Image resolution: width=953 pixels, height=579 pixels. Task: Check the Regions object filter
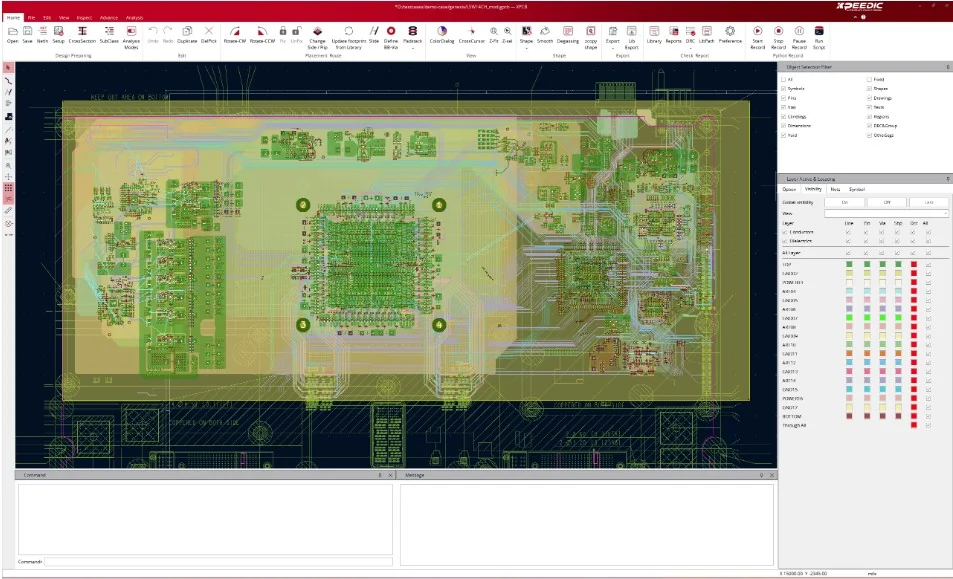click(x=868, y=117)
